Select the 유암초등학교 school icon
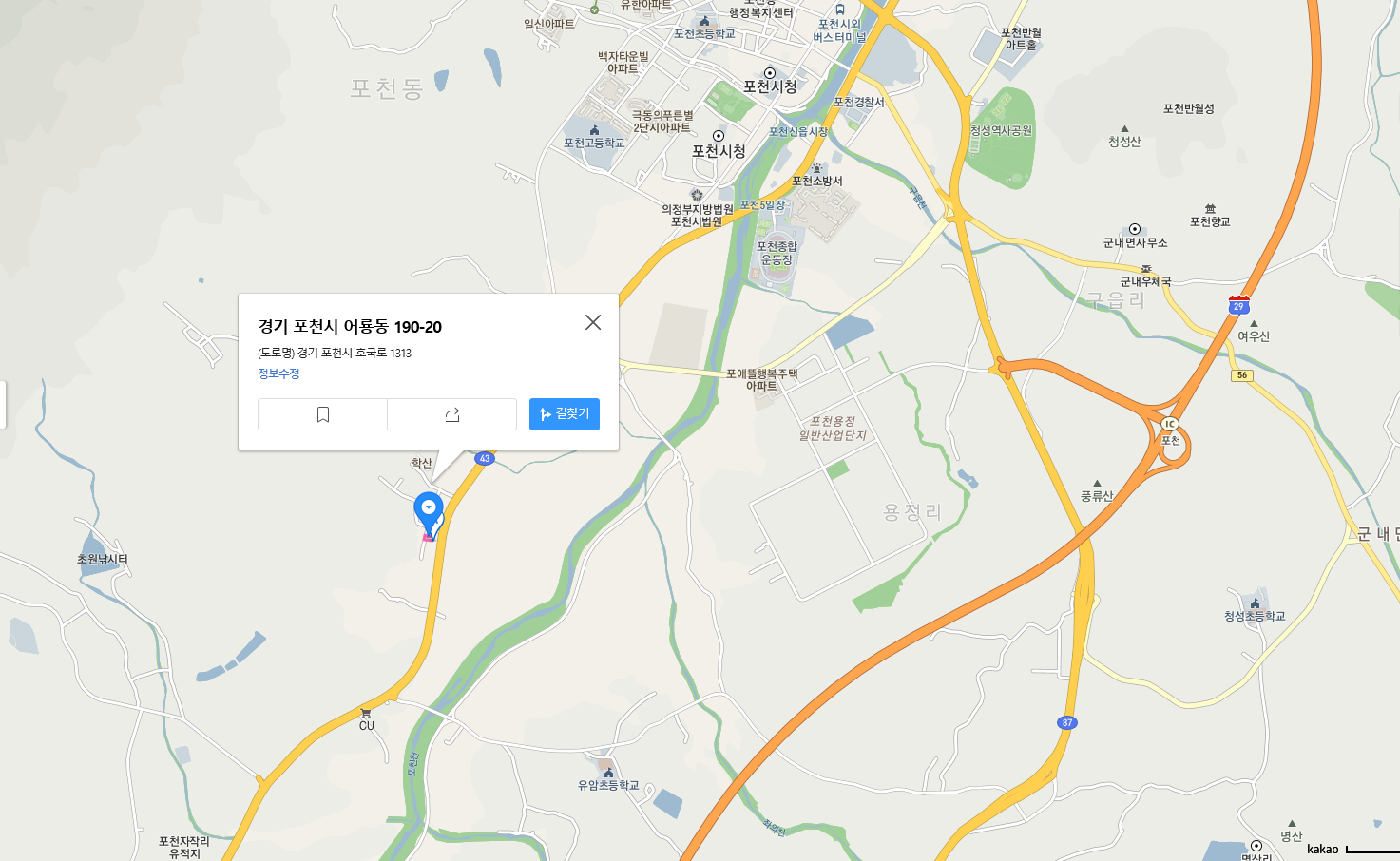1400x861 pixels. tap(608, 773)
